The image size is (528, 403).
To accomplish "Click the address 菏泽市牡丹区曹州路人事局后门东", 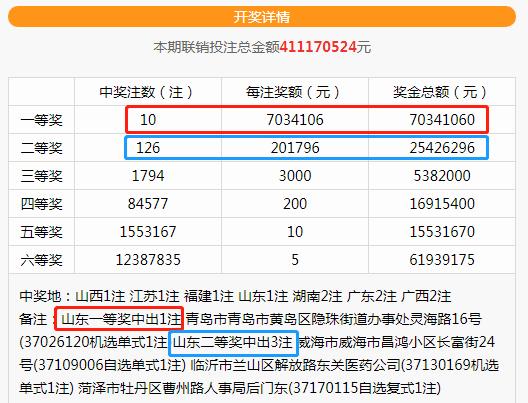I will (x=183, y=388).
